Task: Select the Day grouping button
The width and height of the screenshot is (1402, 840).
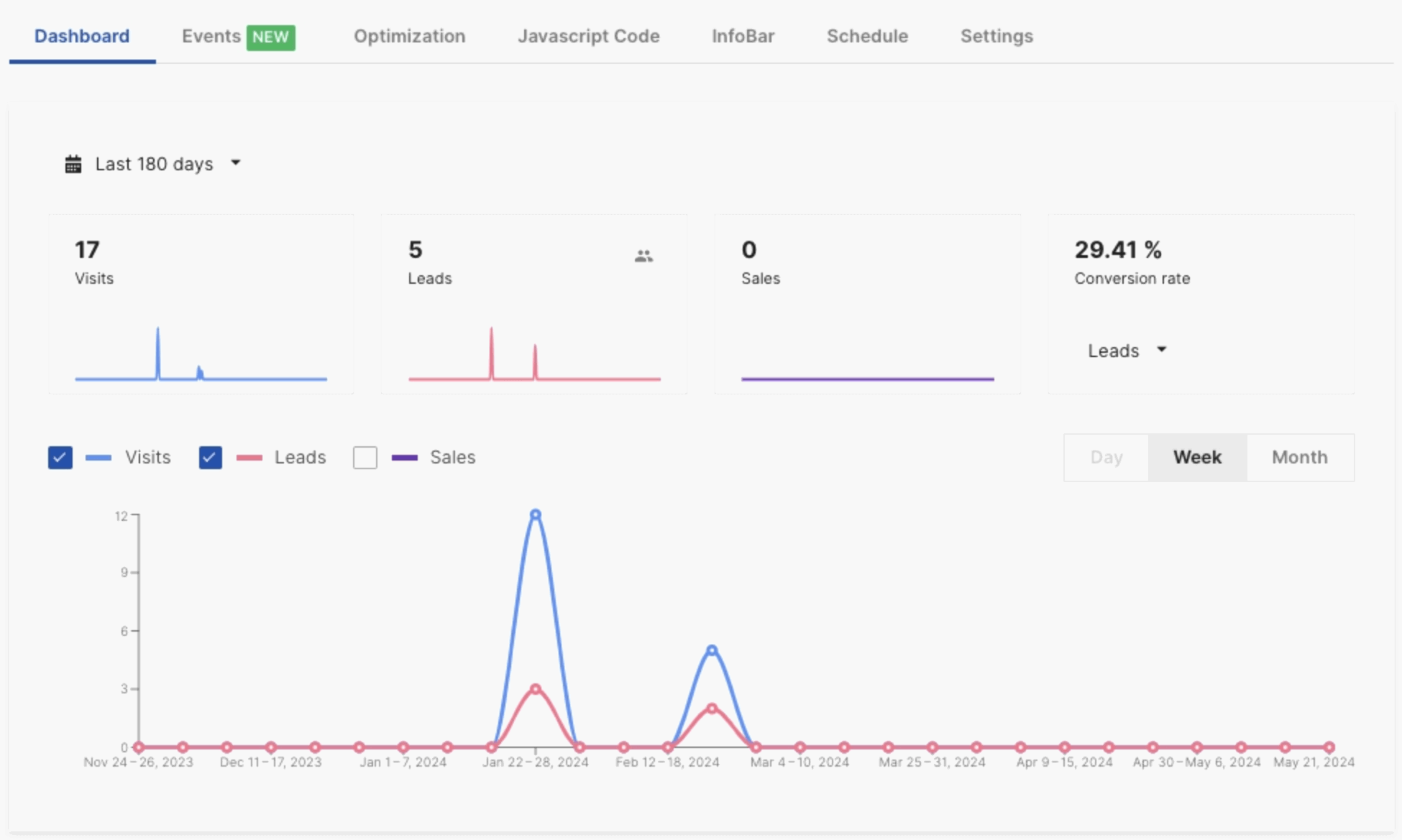Action: pos(1106,458)
